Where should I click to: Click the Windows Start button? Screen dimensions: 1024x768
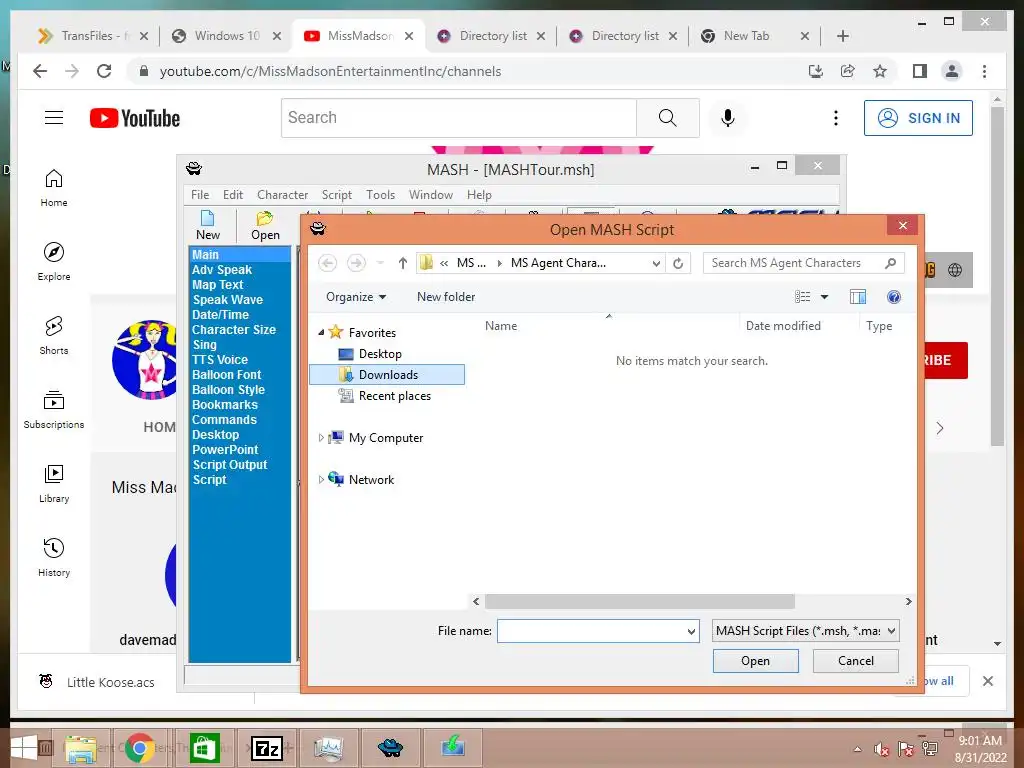[24, 748]
